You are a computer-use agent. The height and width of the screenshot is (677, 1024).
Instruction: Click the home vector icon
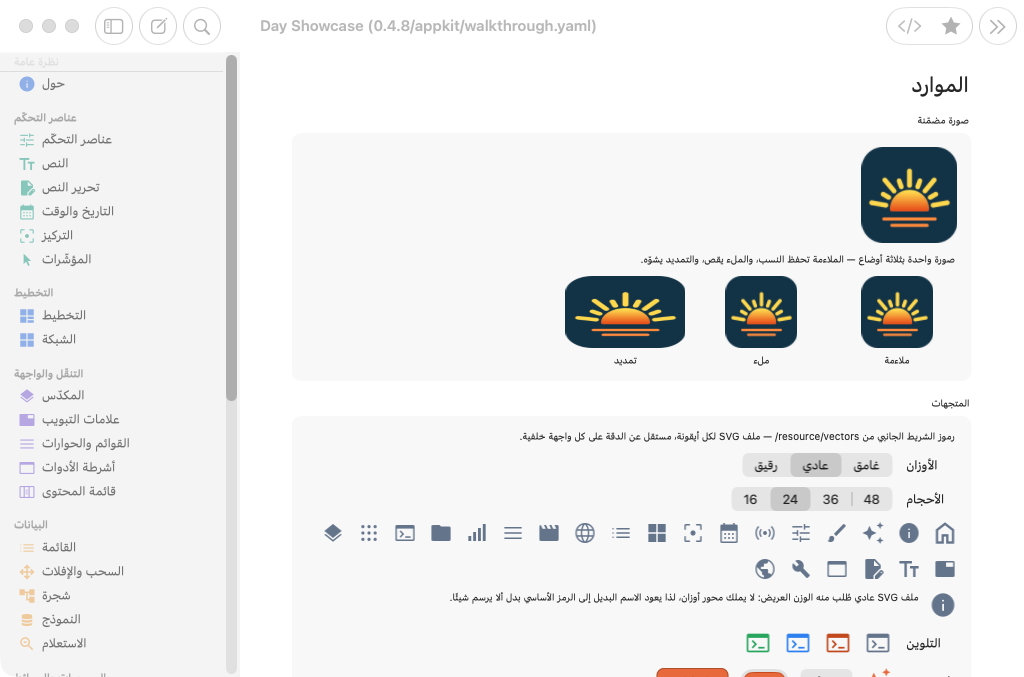point(944,533)
